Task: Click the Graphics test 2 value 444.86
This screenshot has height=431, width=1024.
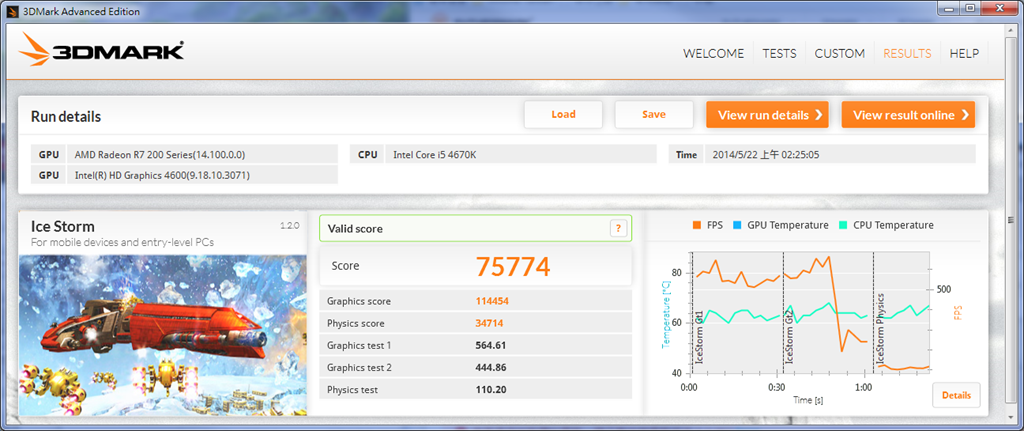Action: (491, 368)
